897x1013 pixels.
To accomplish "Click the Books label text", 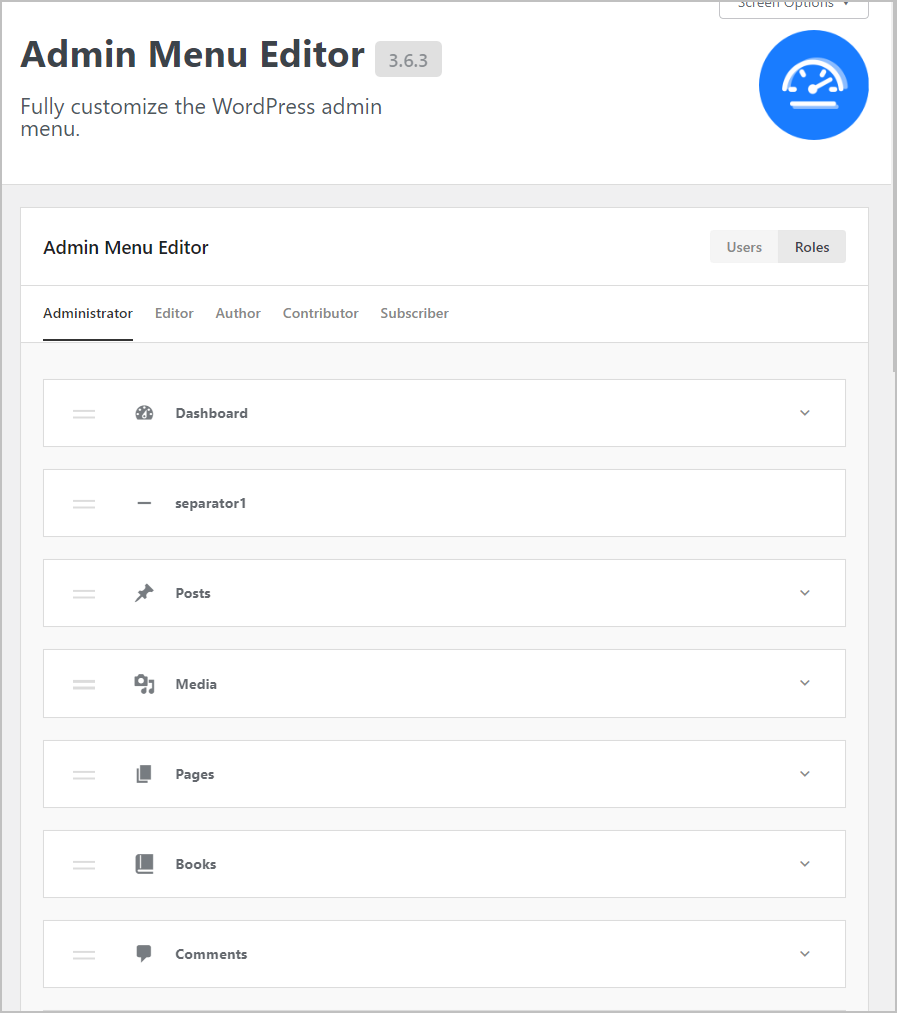I will [196, 864].
